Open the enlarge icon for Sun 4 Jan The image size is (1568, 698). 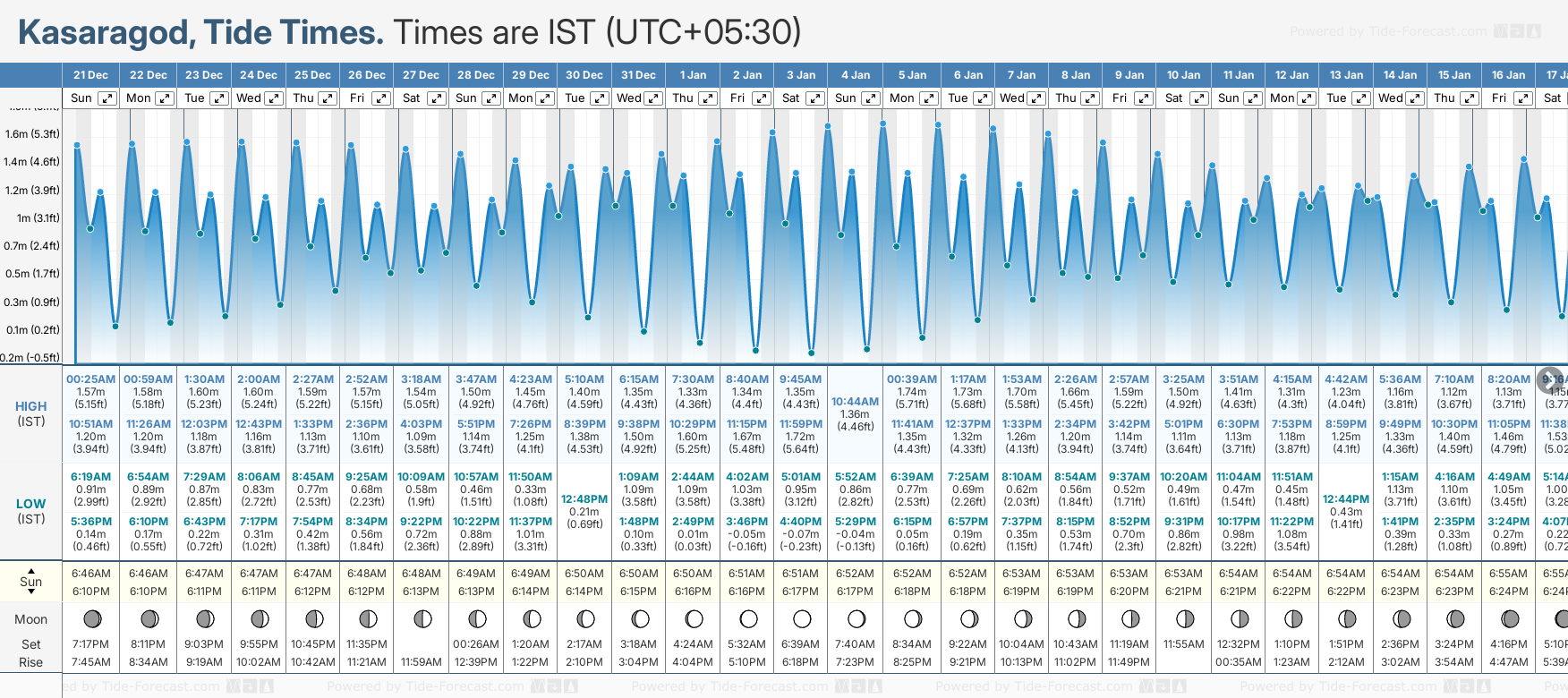870,98
